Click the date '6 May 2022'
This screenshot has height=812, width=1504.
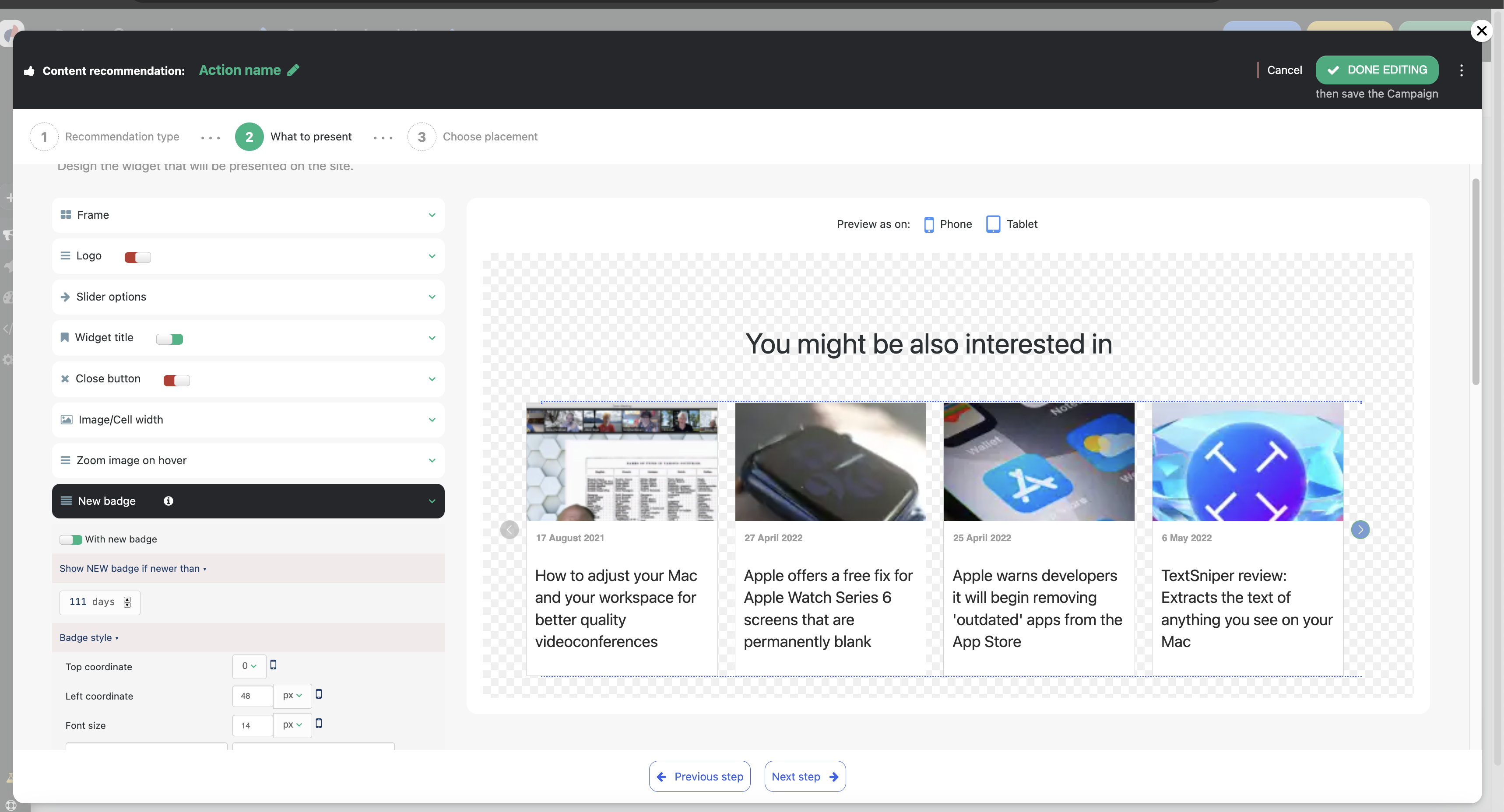[1186, 538]
